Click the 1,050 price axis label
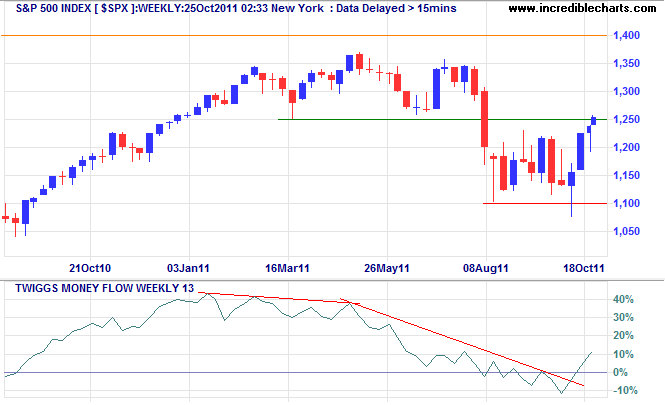The image size is (665, 405). tap(626, 232)
